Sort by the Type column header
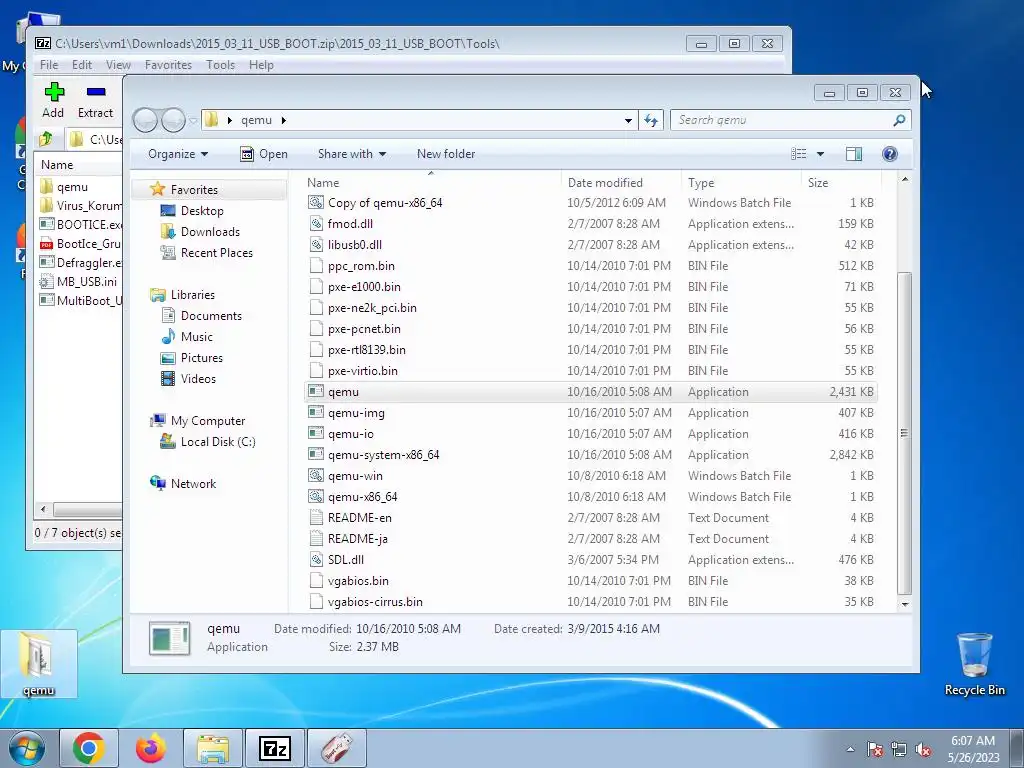Viewport: 1024px width, 768px height. pos(741,183)
